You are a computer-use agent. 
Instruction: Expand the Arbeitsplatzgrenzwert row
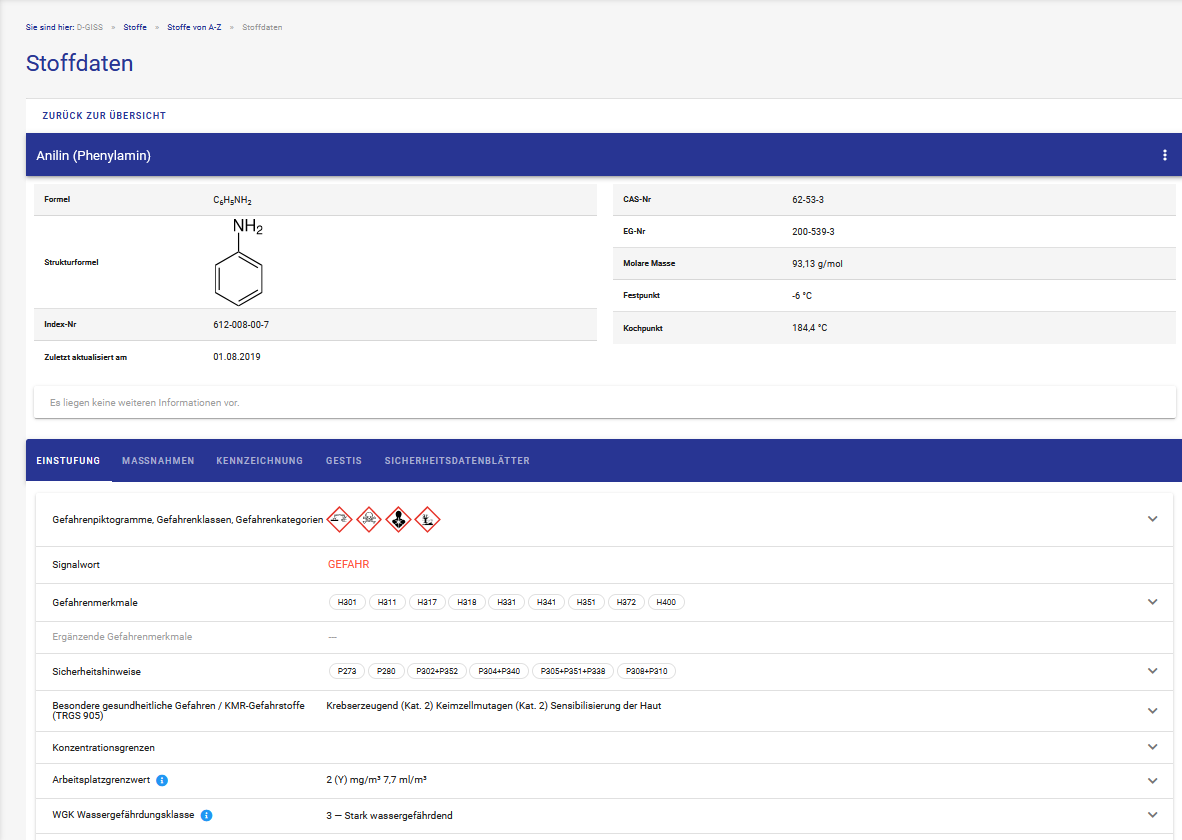coord(1153,780)
